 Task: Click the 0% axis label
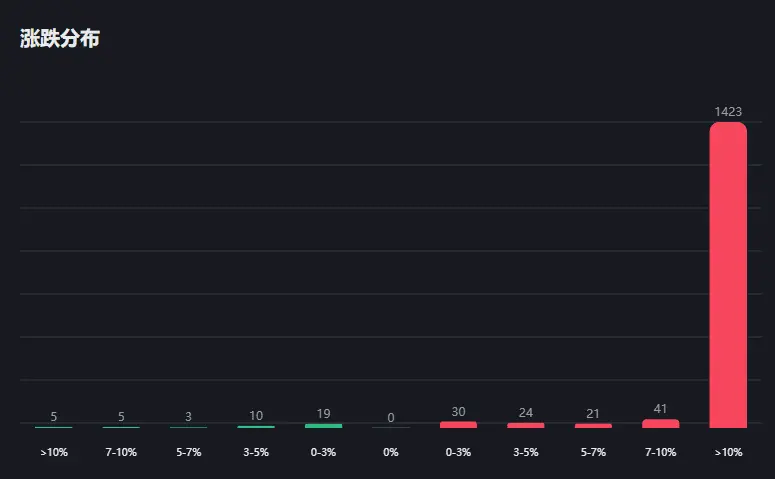(x=391, y=452)
